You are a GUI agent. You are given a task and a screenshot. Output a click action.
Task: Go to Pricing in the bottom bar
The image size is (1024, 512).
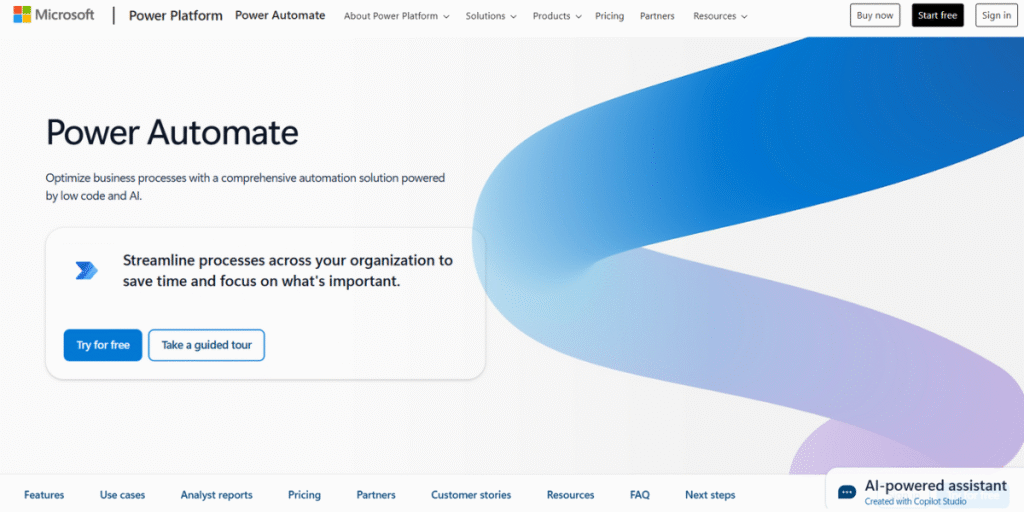(x=304, y=495)
